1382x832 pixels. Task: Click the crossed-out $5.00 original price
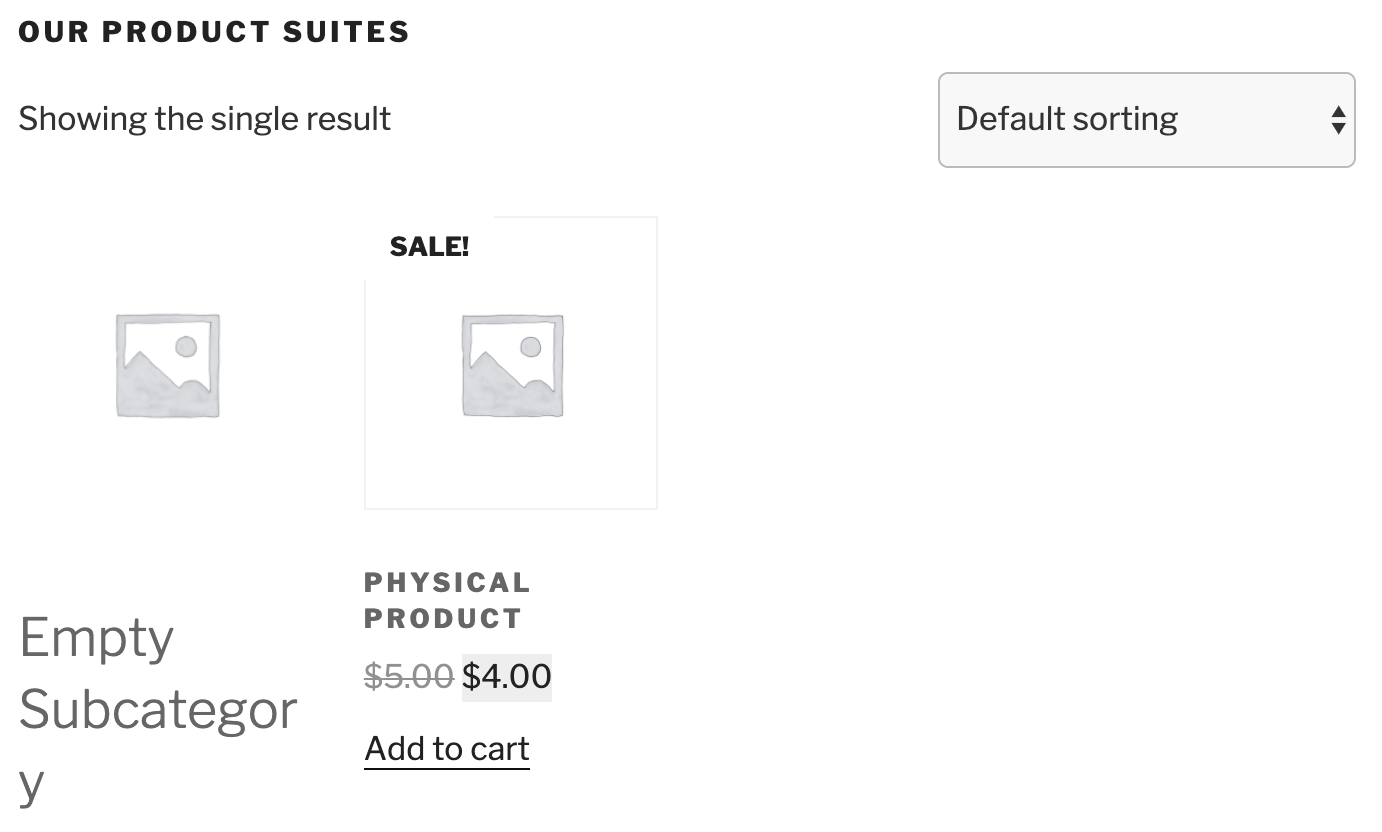408,677
